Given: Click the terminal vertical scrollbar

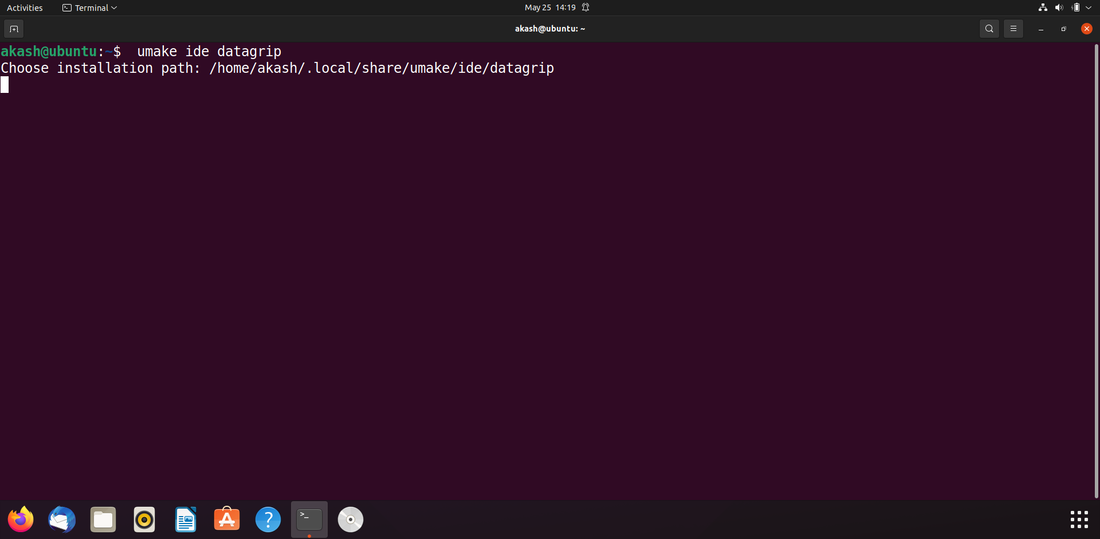Looking at the screenshot, I should [x=1096, y=270].
